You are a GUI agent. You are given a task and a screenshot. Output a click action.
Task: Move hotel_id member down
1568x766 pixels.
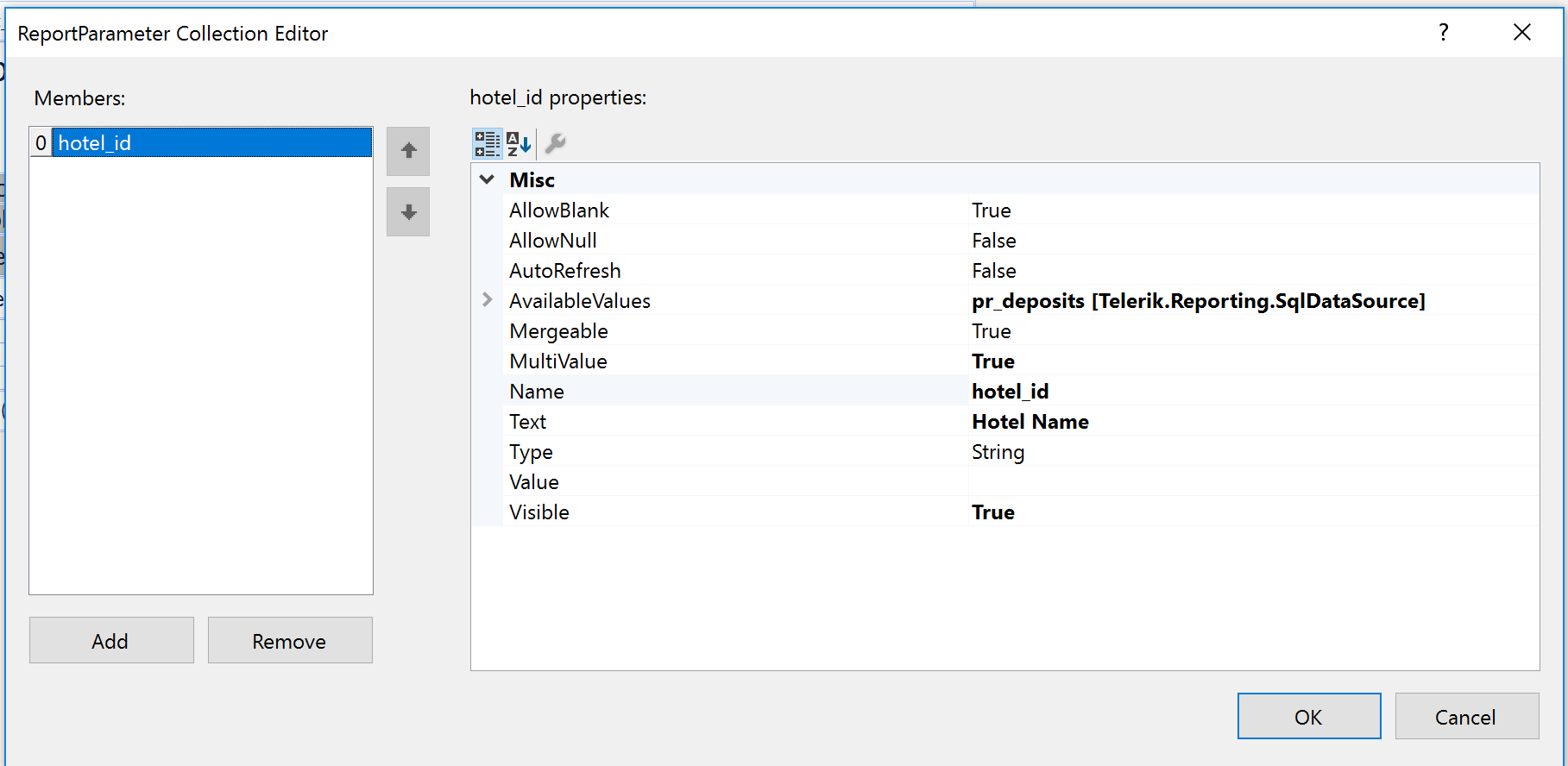[x=408, y=212]
